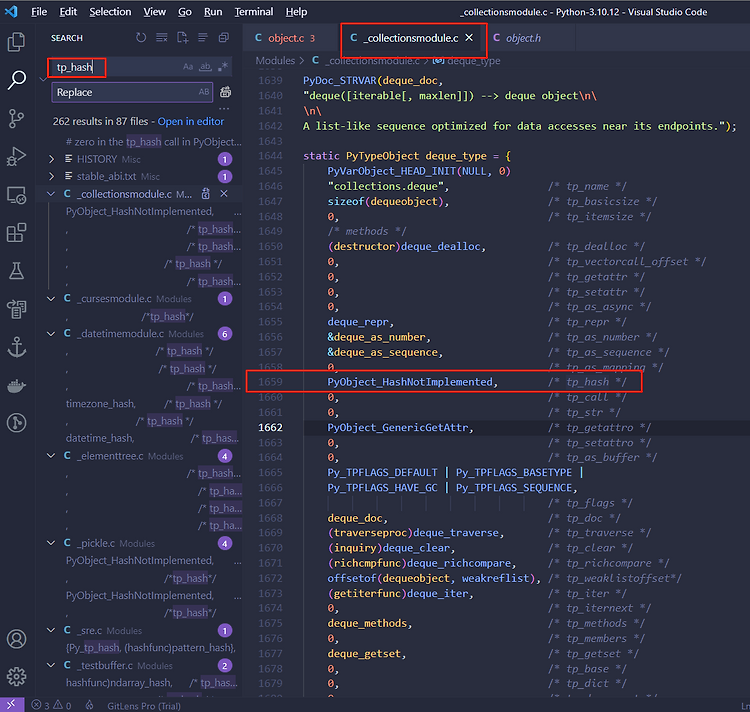Expand the stable_abi.txt results

click(51, 176)
